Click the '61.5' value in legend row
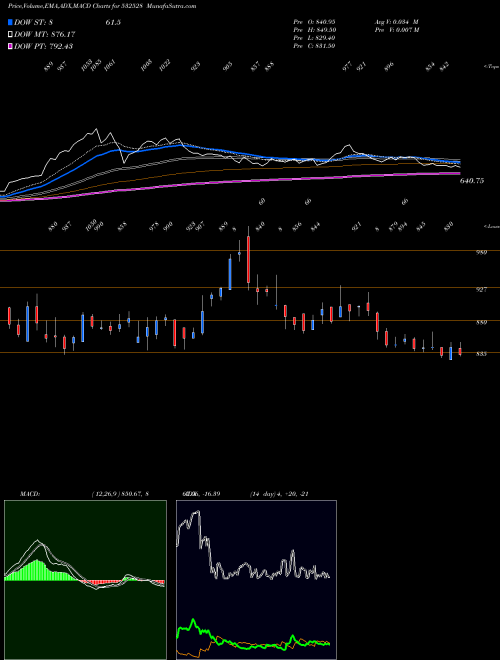Image resolution: width=500 pixels, height=660 pixels. (x=113, y=22)
